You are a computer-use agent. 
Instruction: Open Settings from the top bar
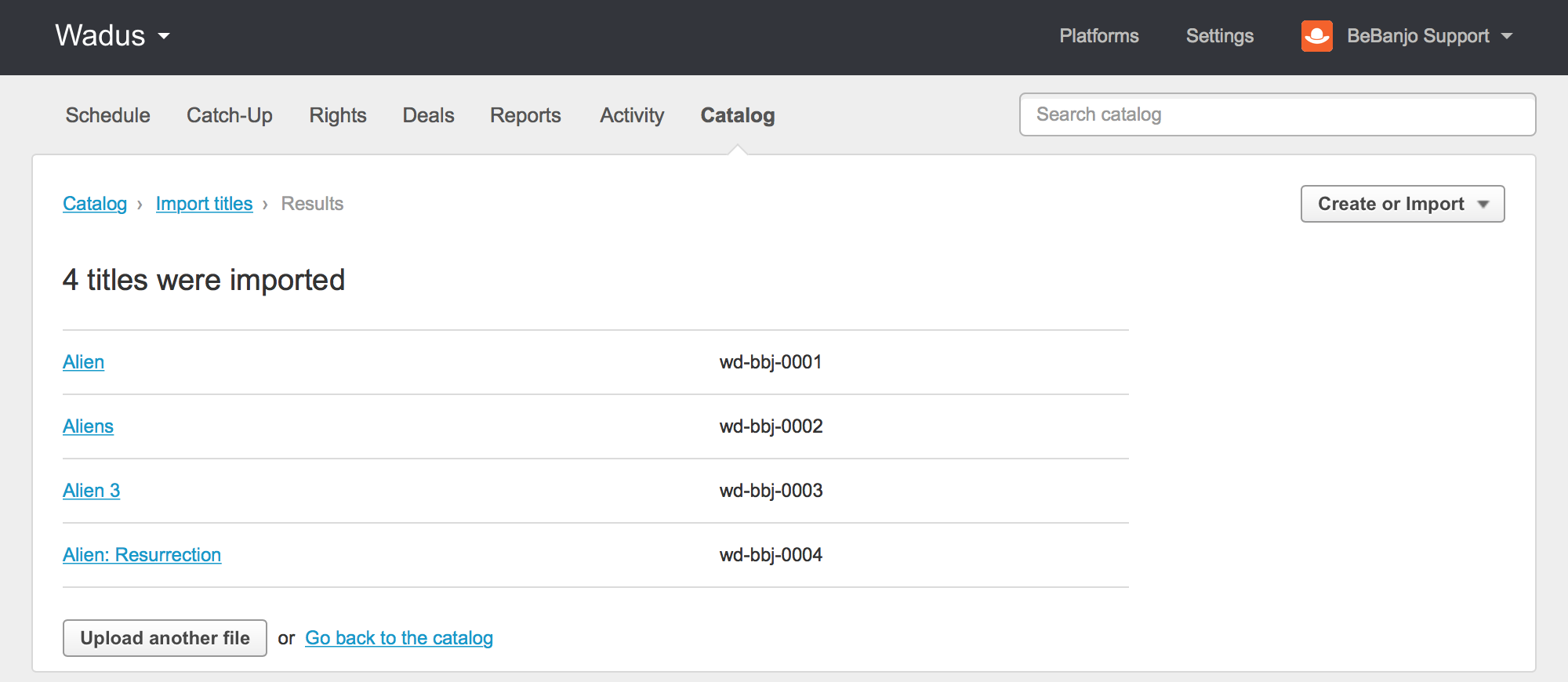click(x=1219, y=36)
